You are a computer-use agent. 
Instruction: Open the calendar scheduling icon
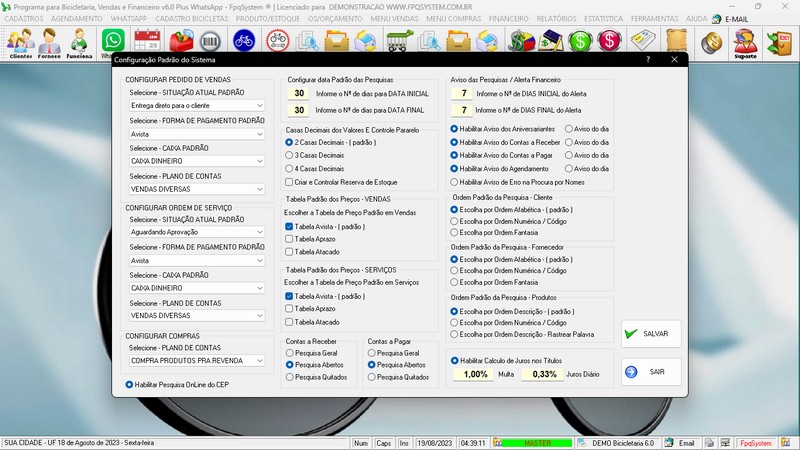click(x=147, y=40)
